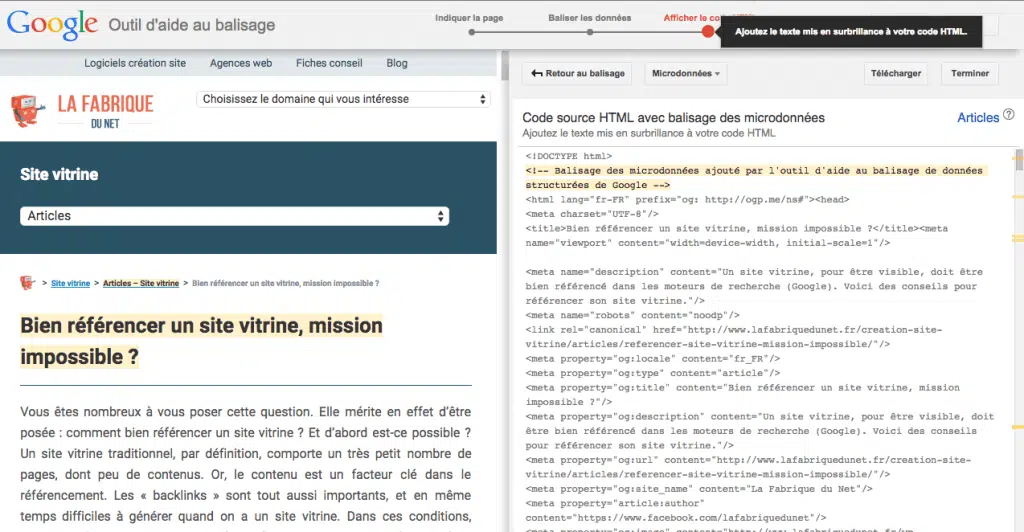
Task: Open the Logiciels création site menu item
Action: tap(135, 63)
